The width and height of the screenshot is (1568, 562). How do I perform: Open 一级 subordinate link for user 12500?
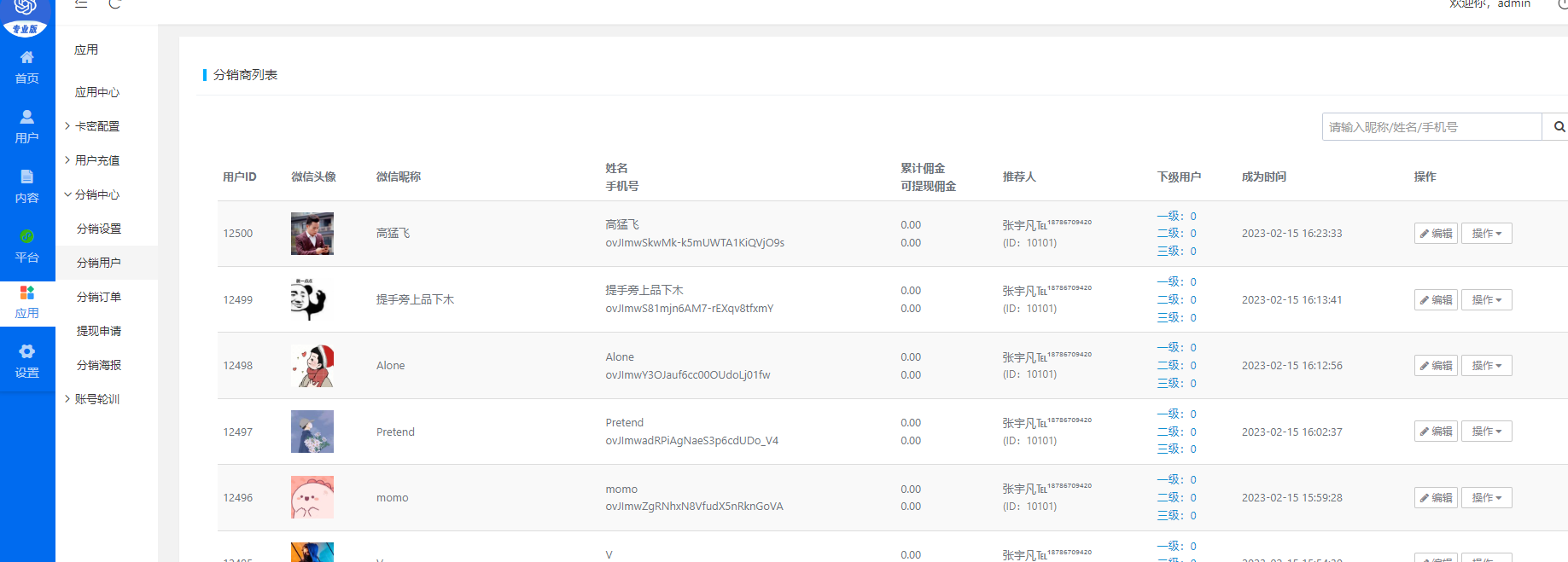pos(1177,216)
